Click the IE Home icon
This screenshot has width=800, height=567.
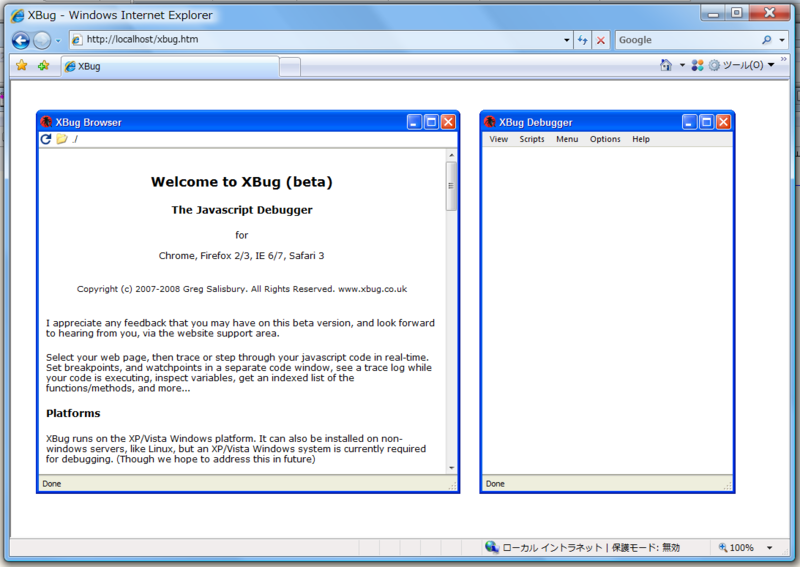[x=666, y=65]
